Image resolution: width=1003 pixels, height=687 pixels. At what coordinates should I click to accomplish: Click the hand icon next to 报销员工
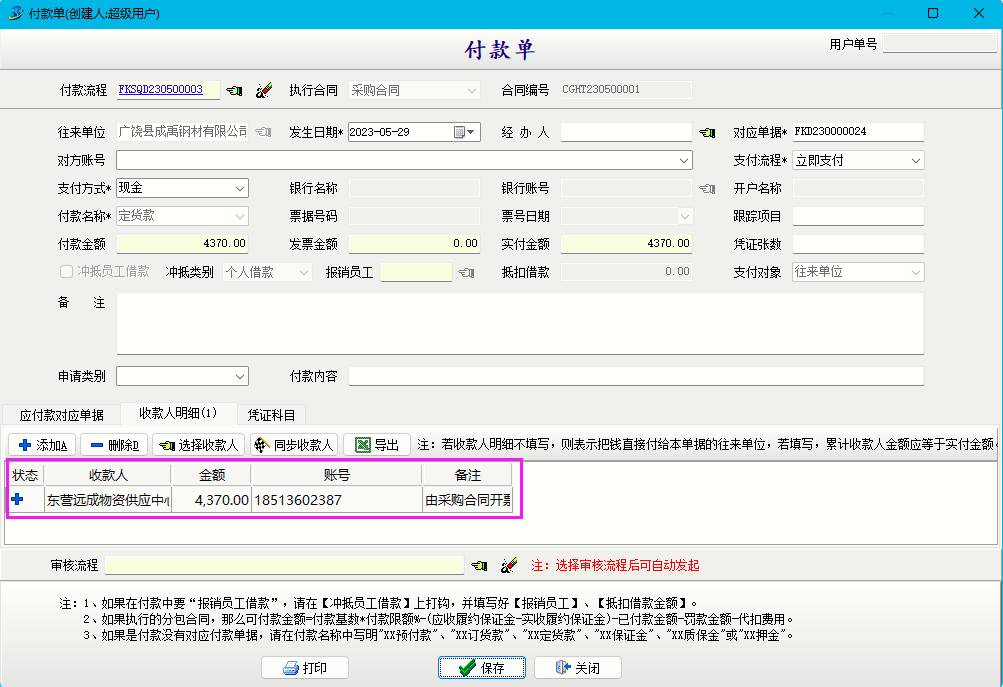click(x=466, y=272)
